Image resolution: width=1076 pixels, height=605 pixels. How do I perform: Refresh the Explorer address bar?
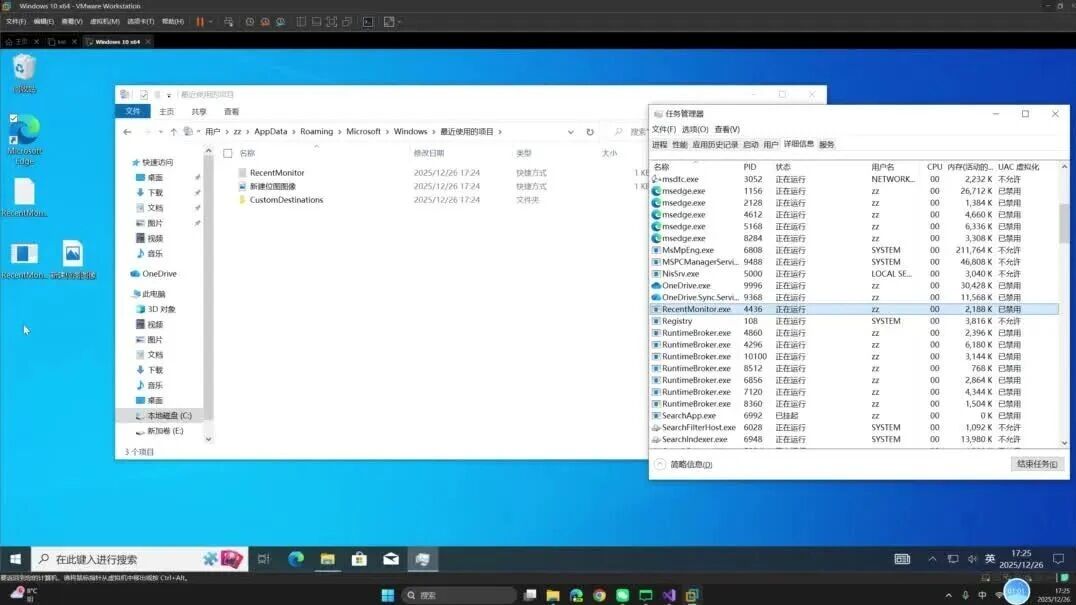pos(589,132)
